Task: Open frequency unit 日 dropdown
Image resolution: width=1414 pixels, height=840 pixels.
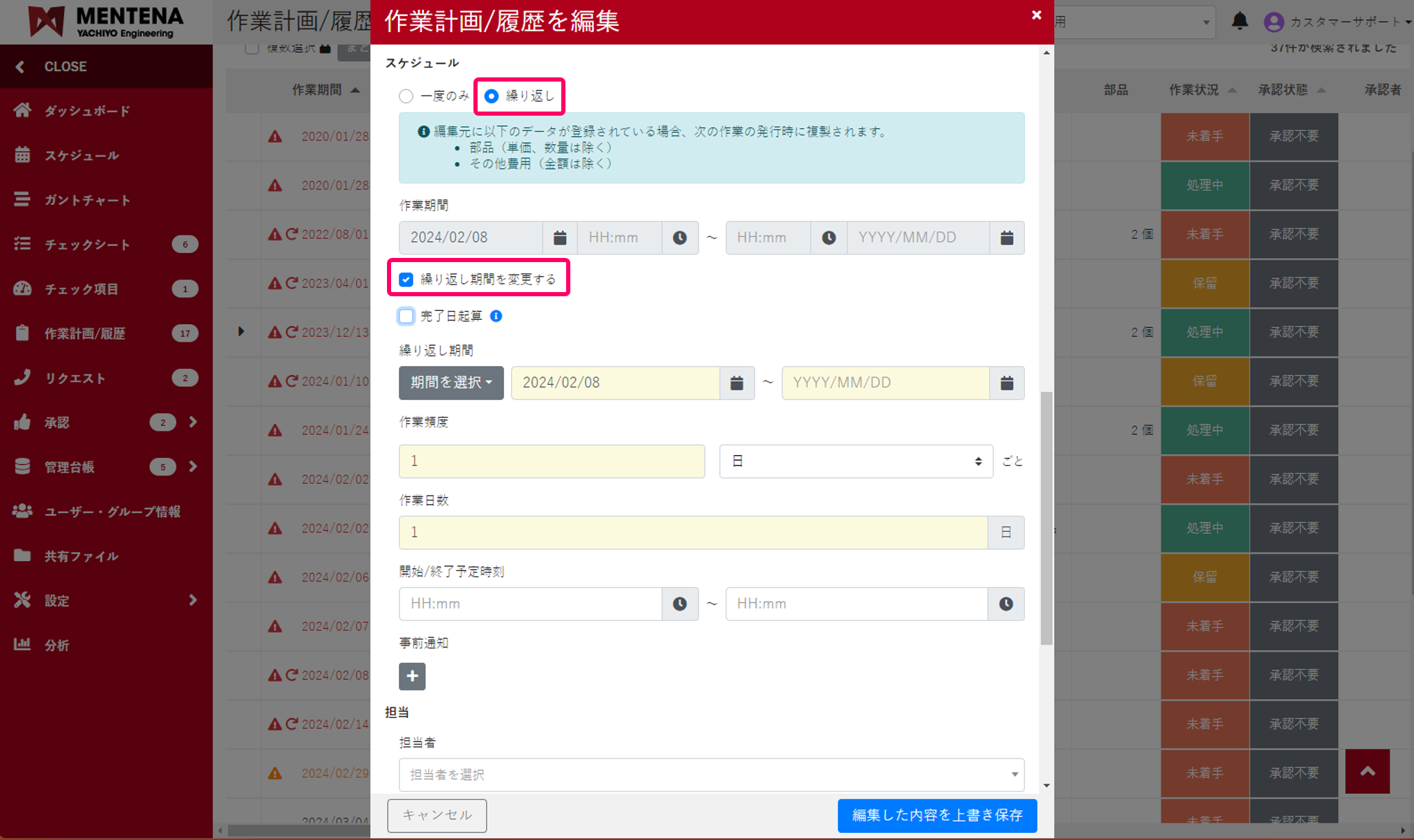Action: click(856, 461)
